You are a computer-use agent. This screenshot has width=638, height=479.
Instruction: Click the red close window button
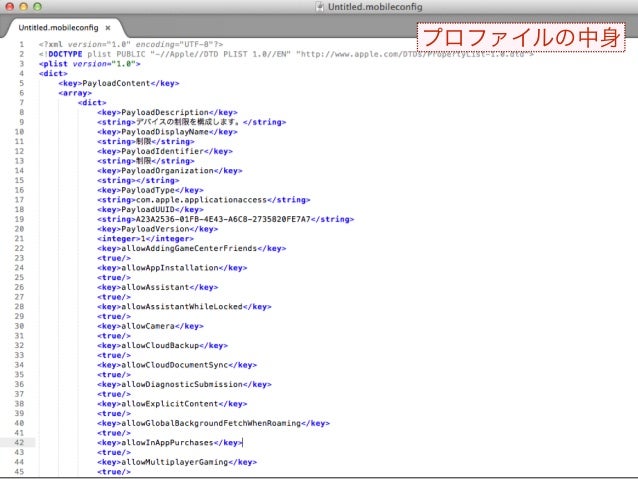point(10,7)
